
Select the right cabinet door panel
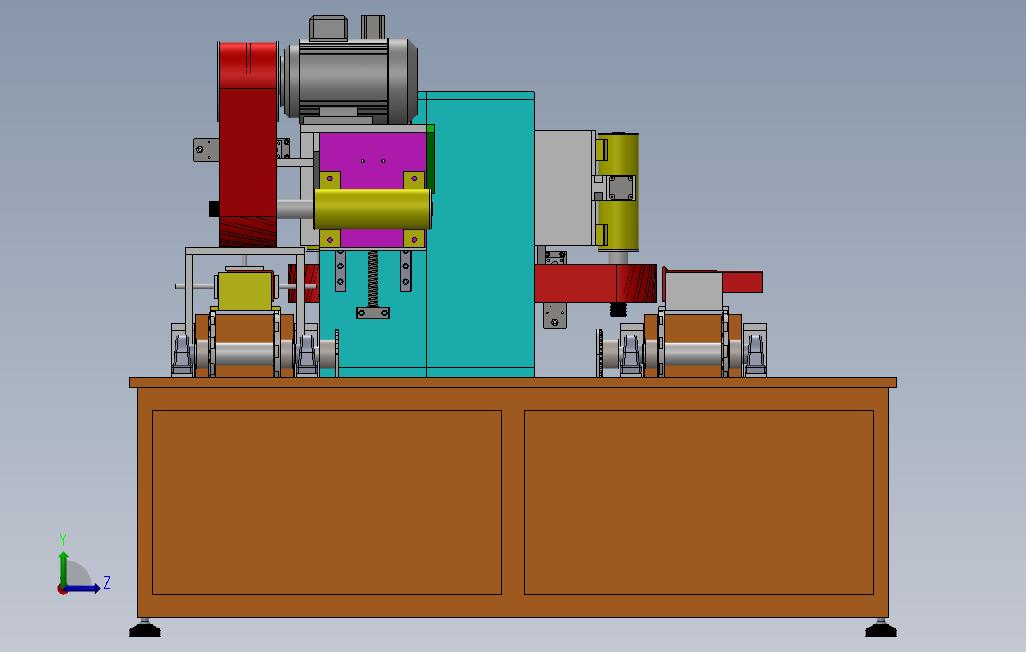tap(699, 502)
